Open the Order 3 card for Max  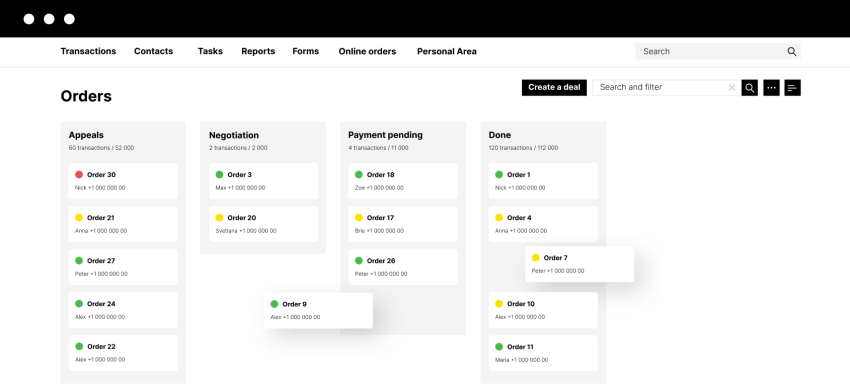point(263,181)
